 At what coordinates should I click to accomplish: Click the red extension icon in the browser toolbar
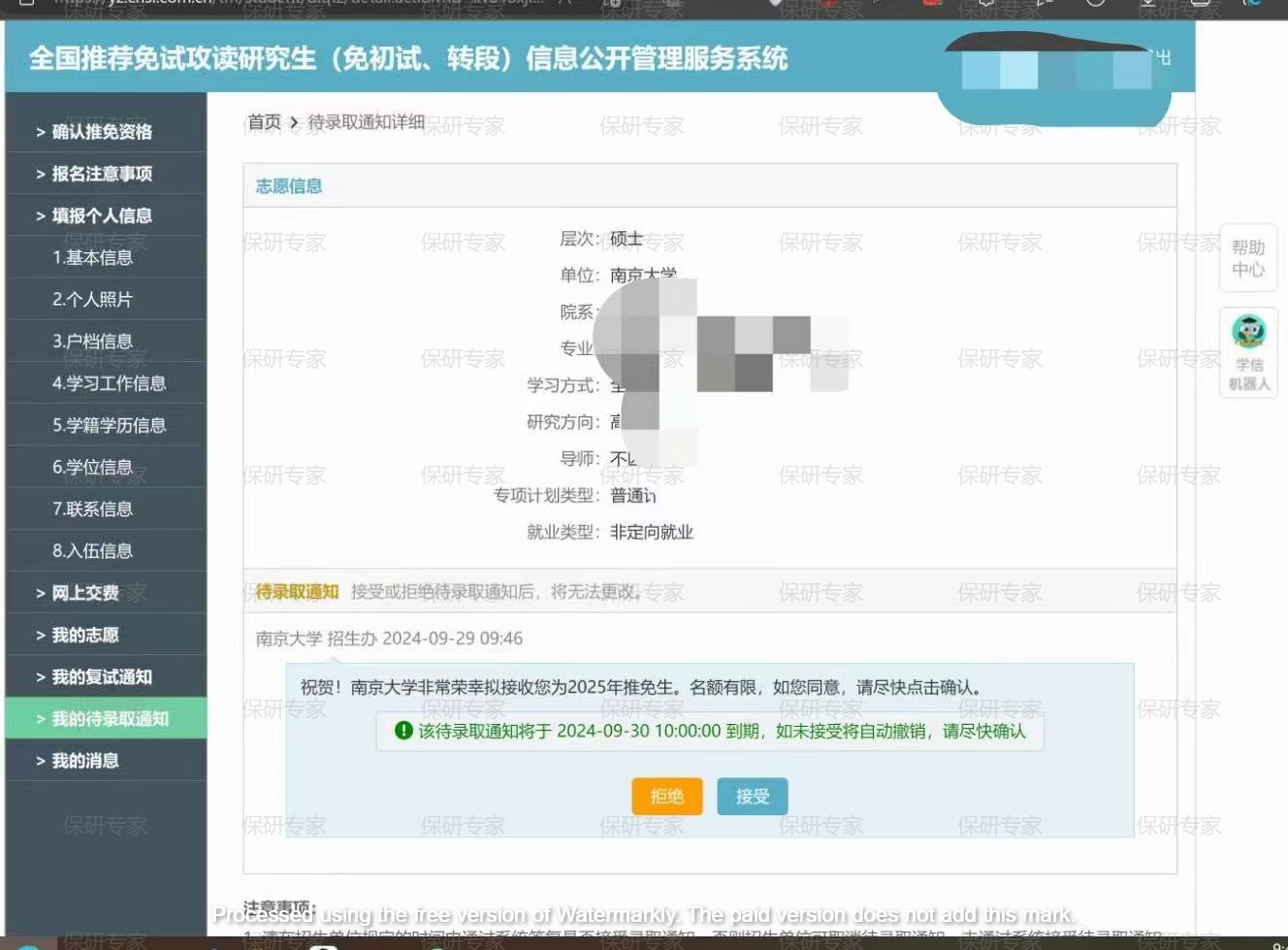[933, 5]
